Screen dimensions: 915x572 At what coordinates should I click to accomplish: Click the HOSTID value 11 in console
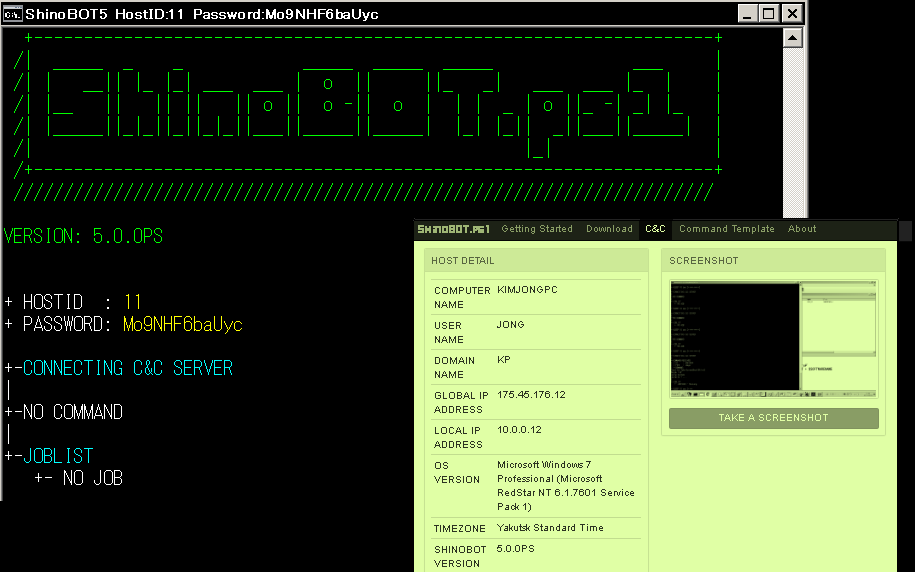click(132, 302)
